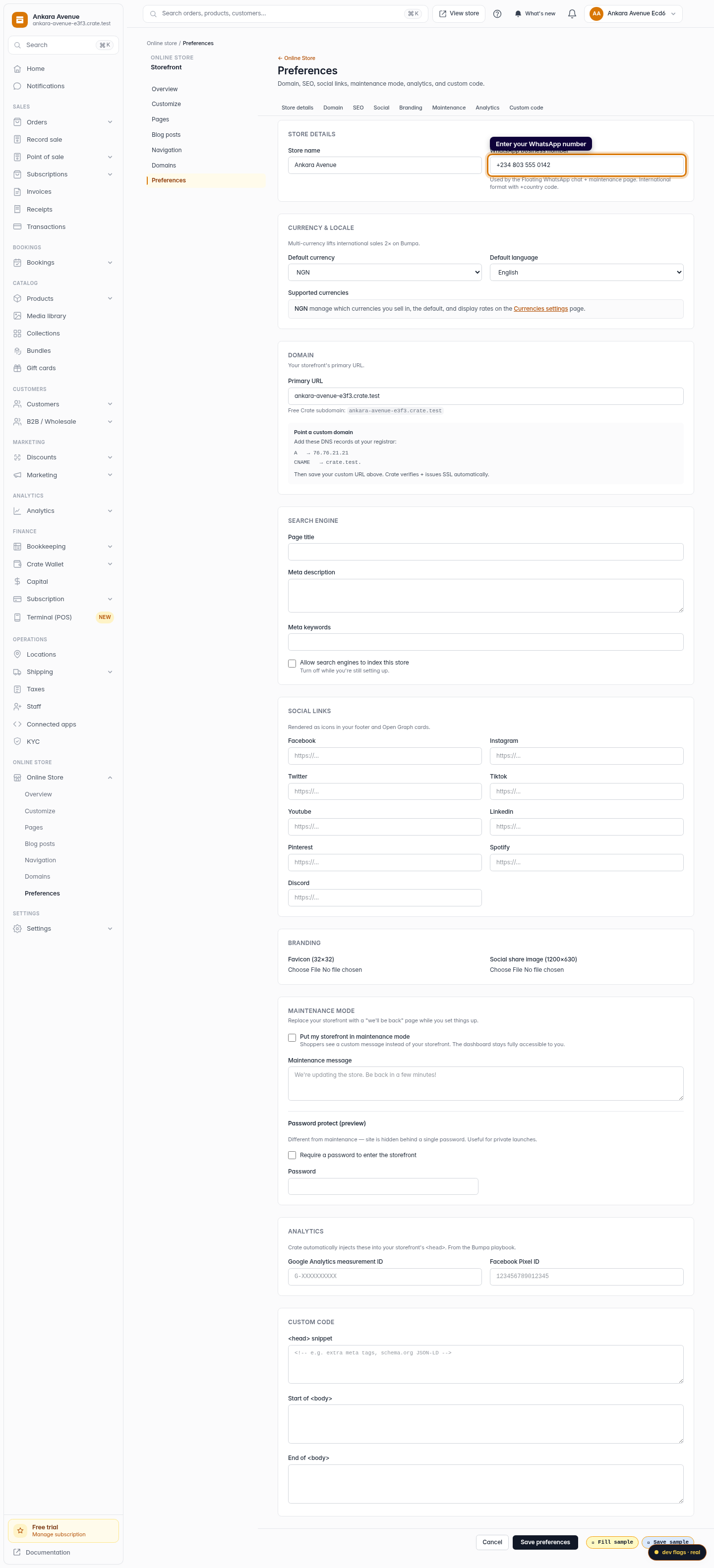Image resolution: width=714 pixels, height=1568 pixels.
Task: Enable search engines indexing checkbox
Action: (x=293, y=664)
